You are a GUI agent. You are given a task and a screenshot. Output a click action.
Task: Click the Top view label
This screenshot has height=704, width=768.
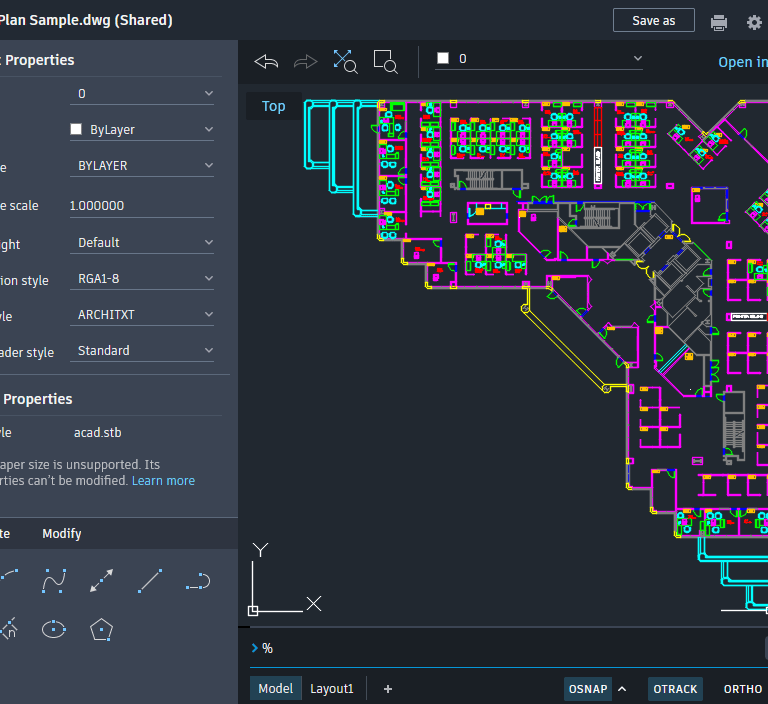click(x=273, y=106)
